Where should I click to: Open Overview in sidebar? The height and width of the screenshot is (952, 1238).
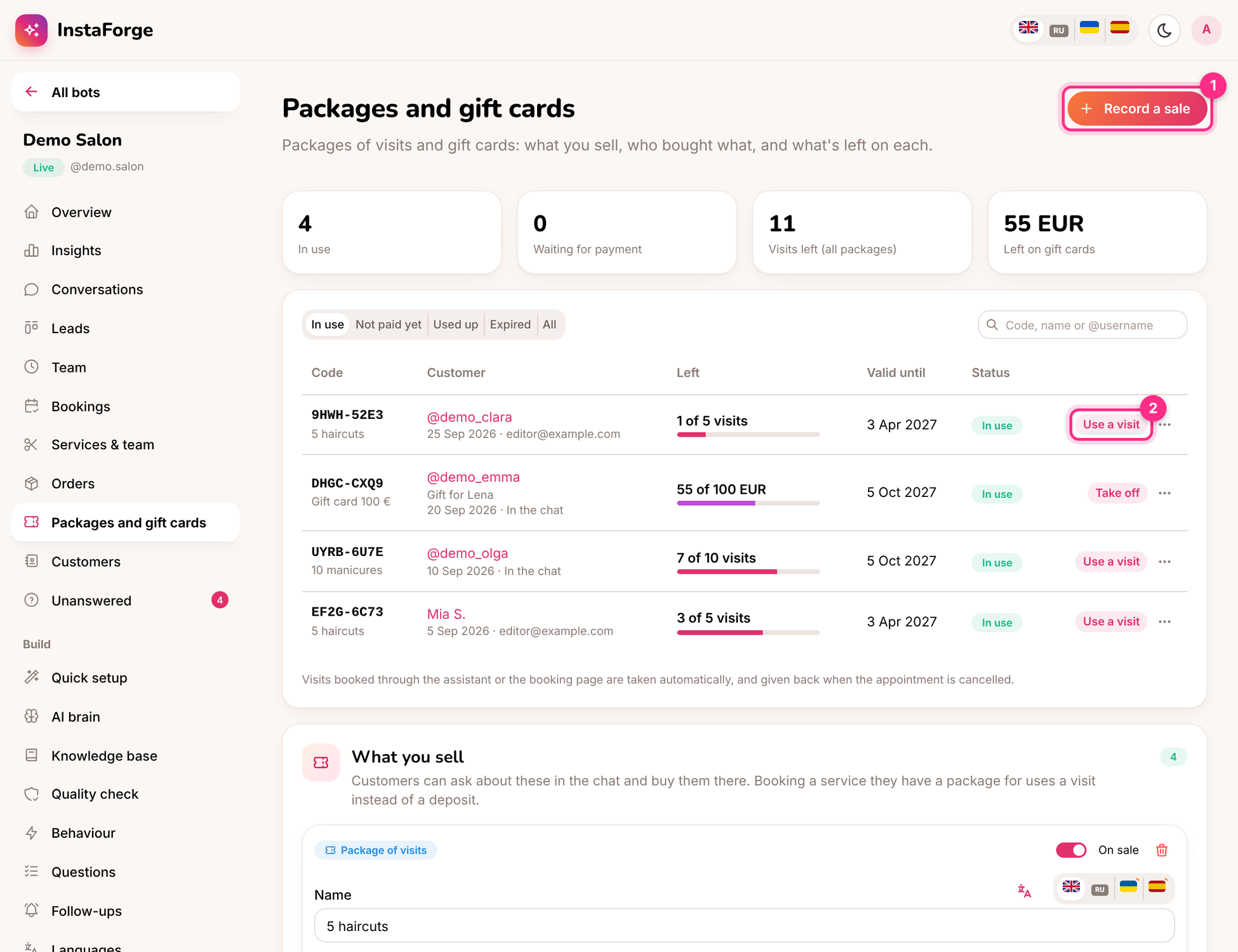[126, 212]
